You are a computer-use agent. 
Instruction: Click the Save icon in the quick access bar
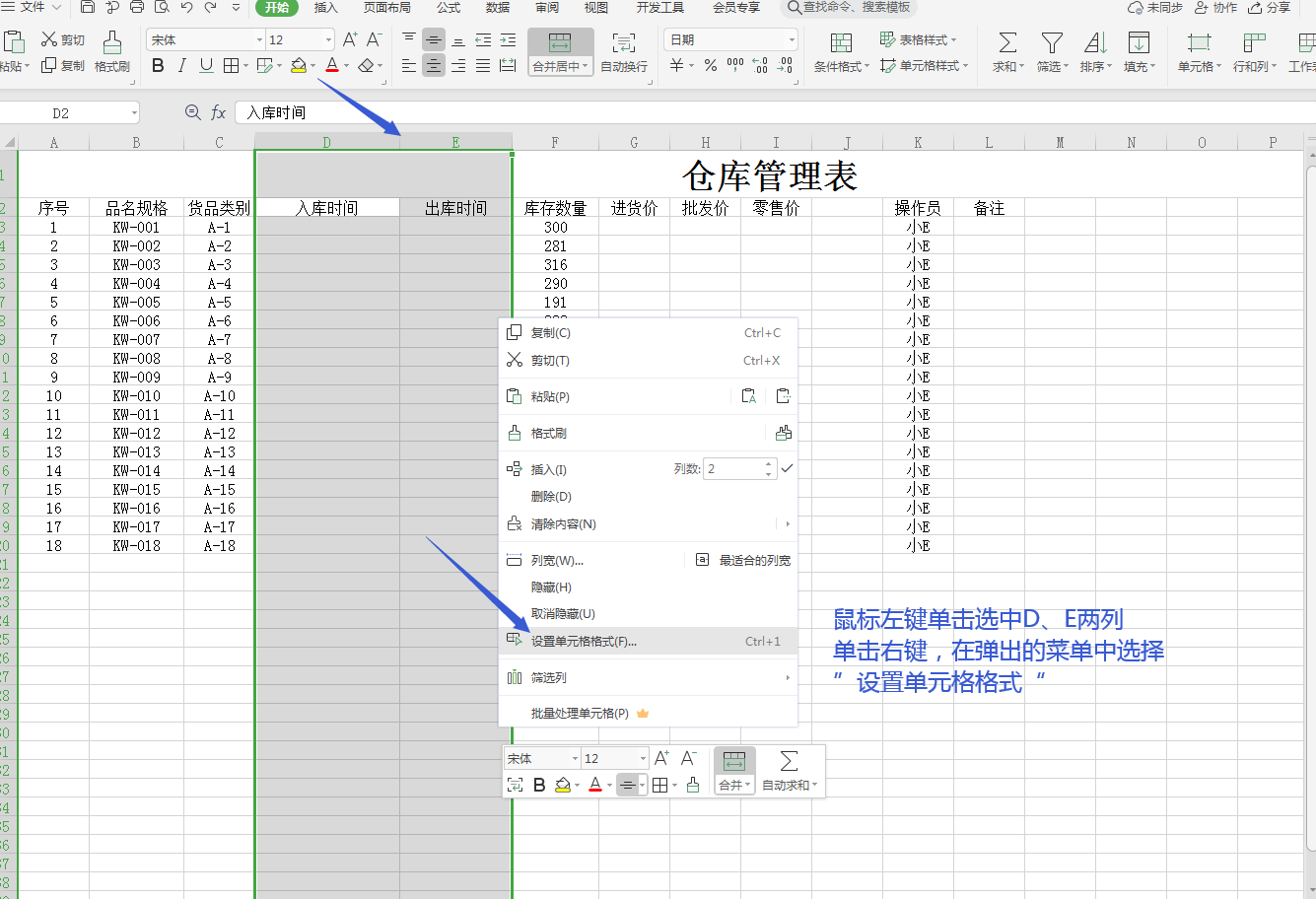pos(88,8)
